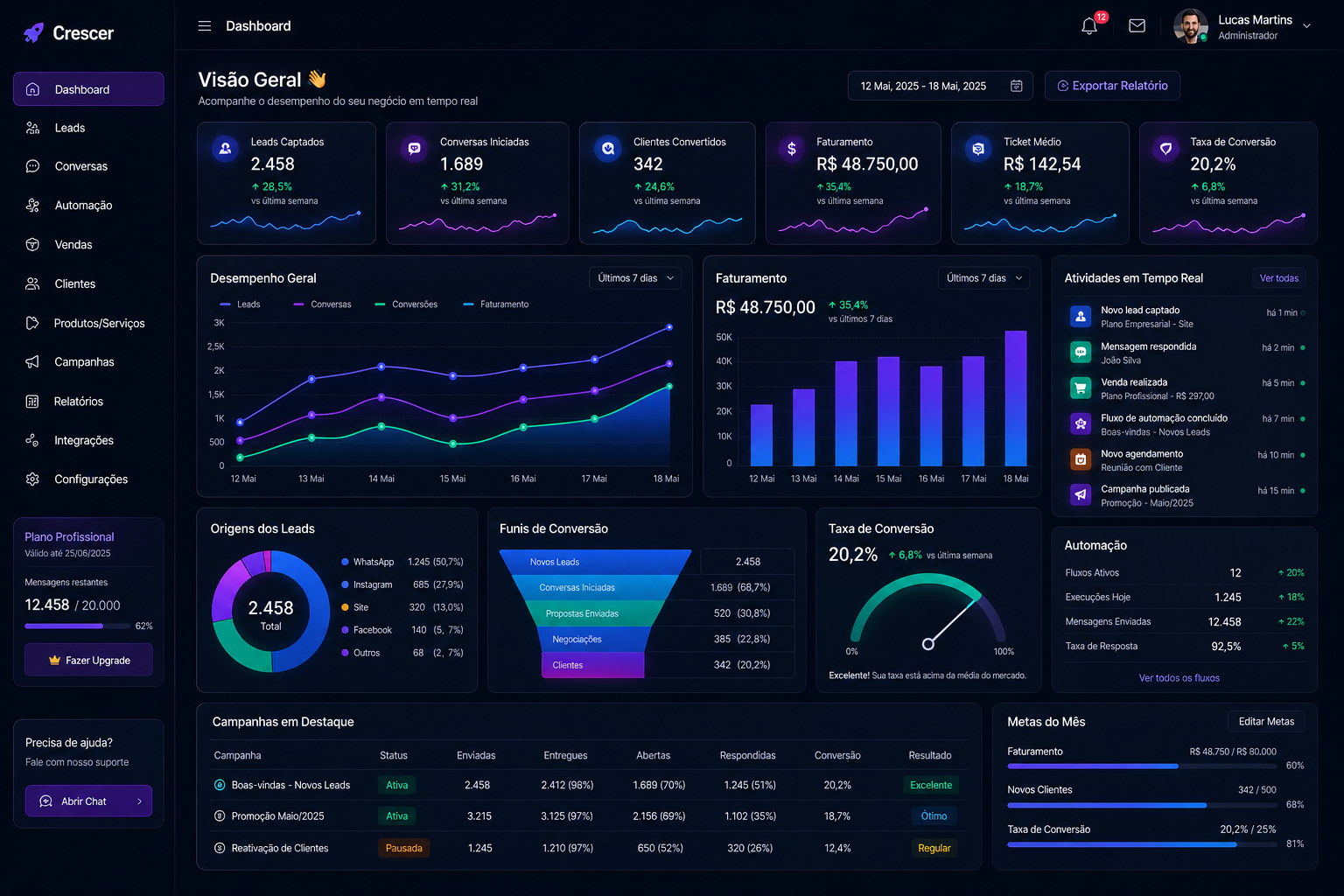Toggle Conversões series in chart legend
This screenshot has height=896, width=1344.
tap(406, 304)
